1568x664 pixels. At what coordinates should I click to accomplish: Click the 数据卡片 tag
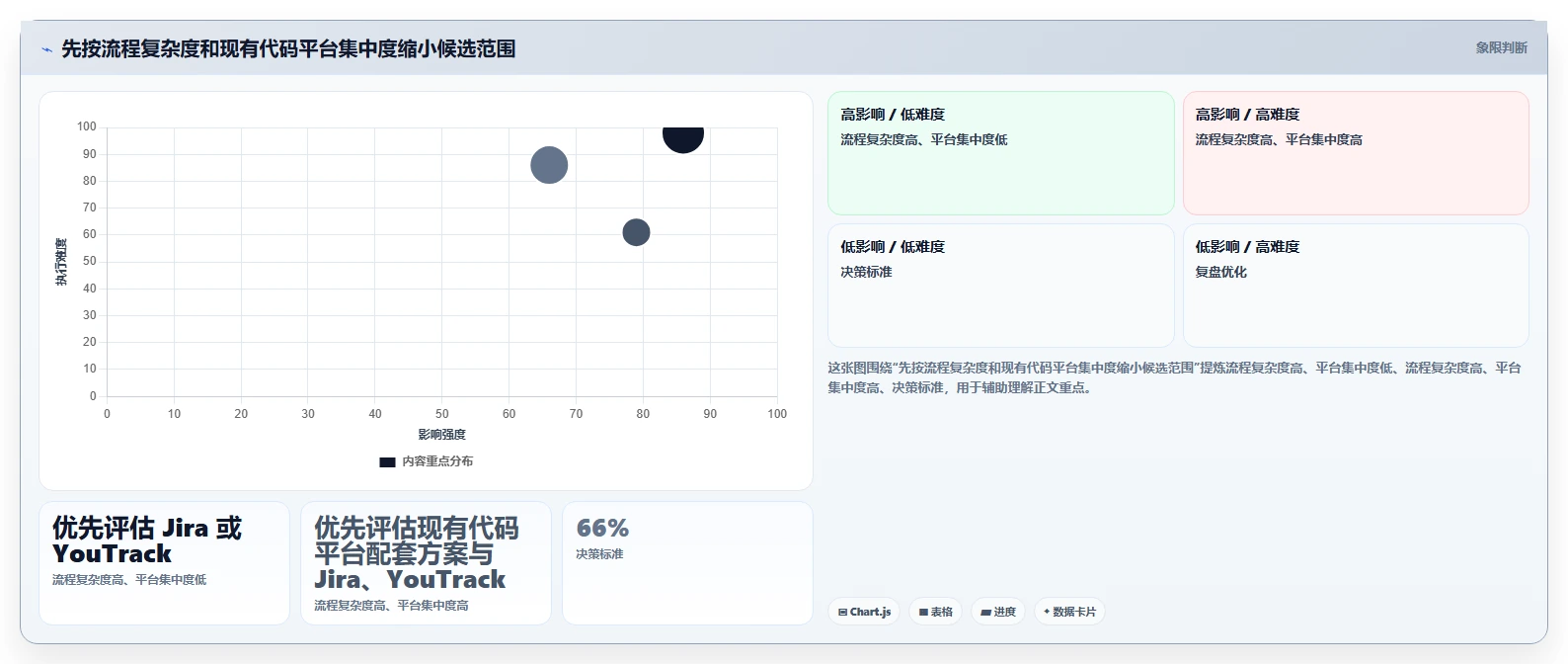pyautogui.click(x=1069, y=612)
